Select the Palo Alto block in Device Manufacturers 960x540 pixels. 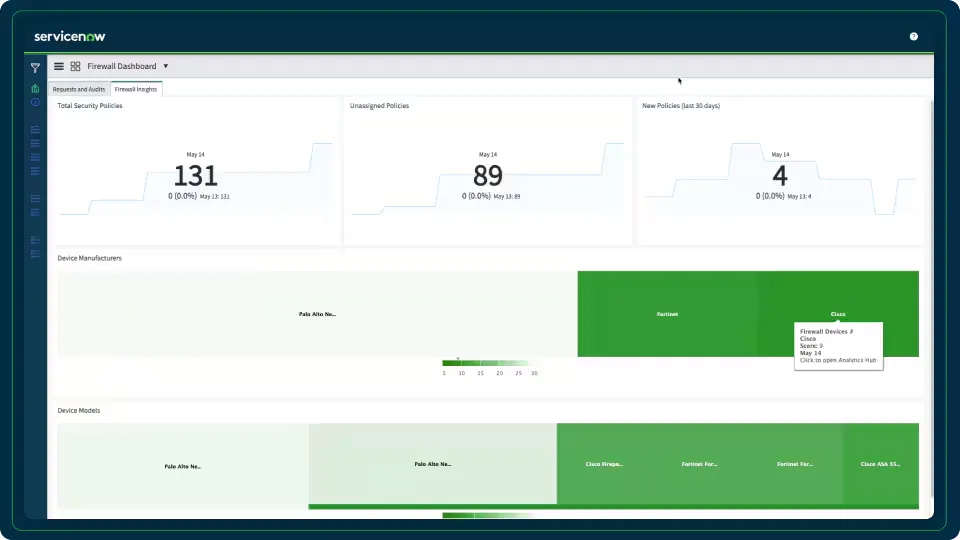click(x=317, y=314)
